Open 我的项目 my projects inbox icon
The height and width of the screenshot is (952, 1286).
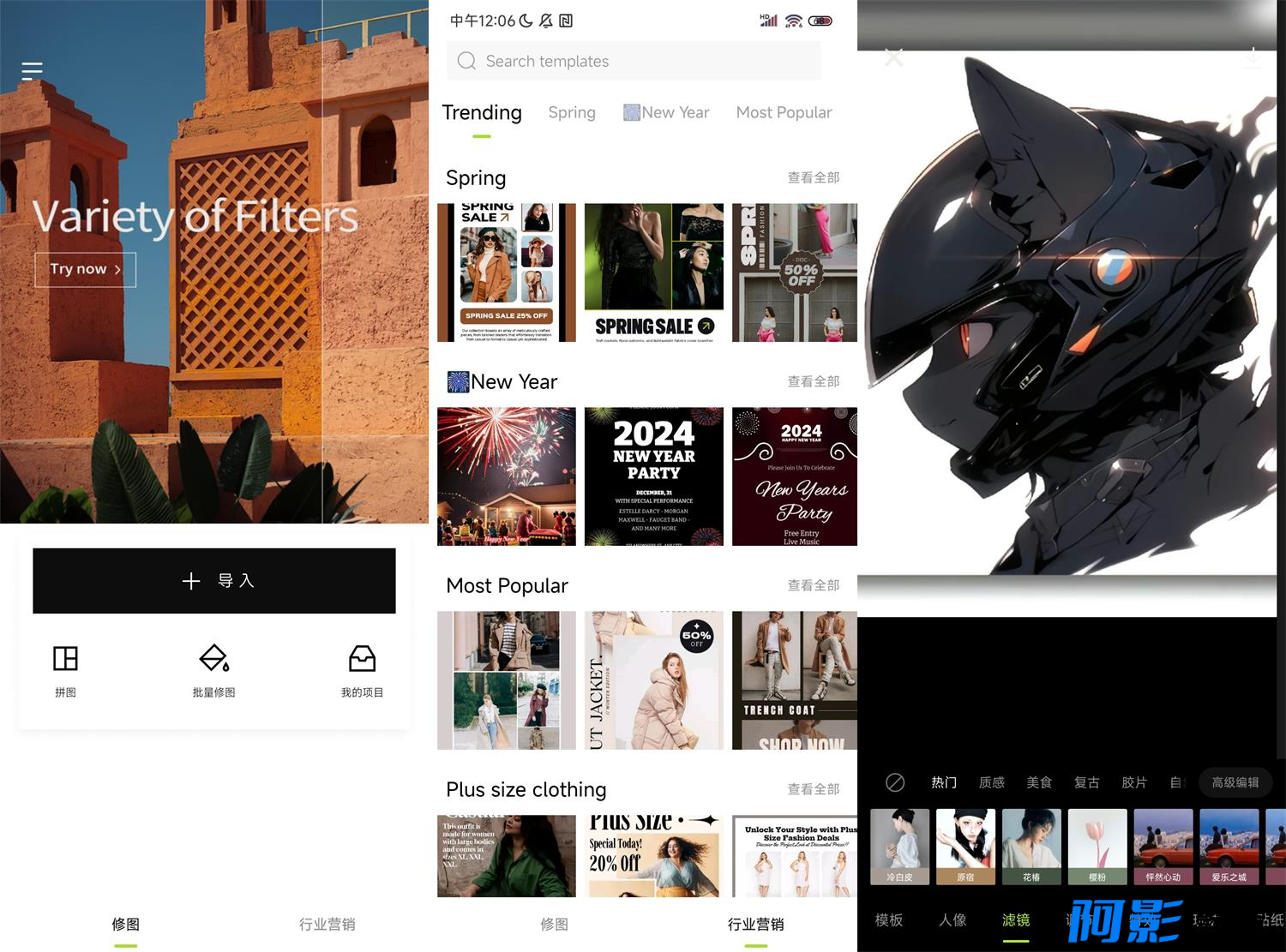coord(363,658)
